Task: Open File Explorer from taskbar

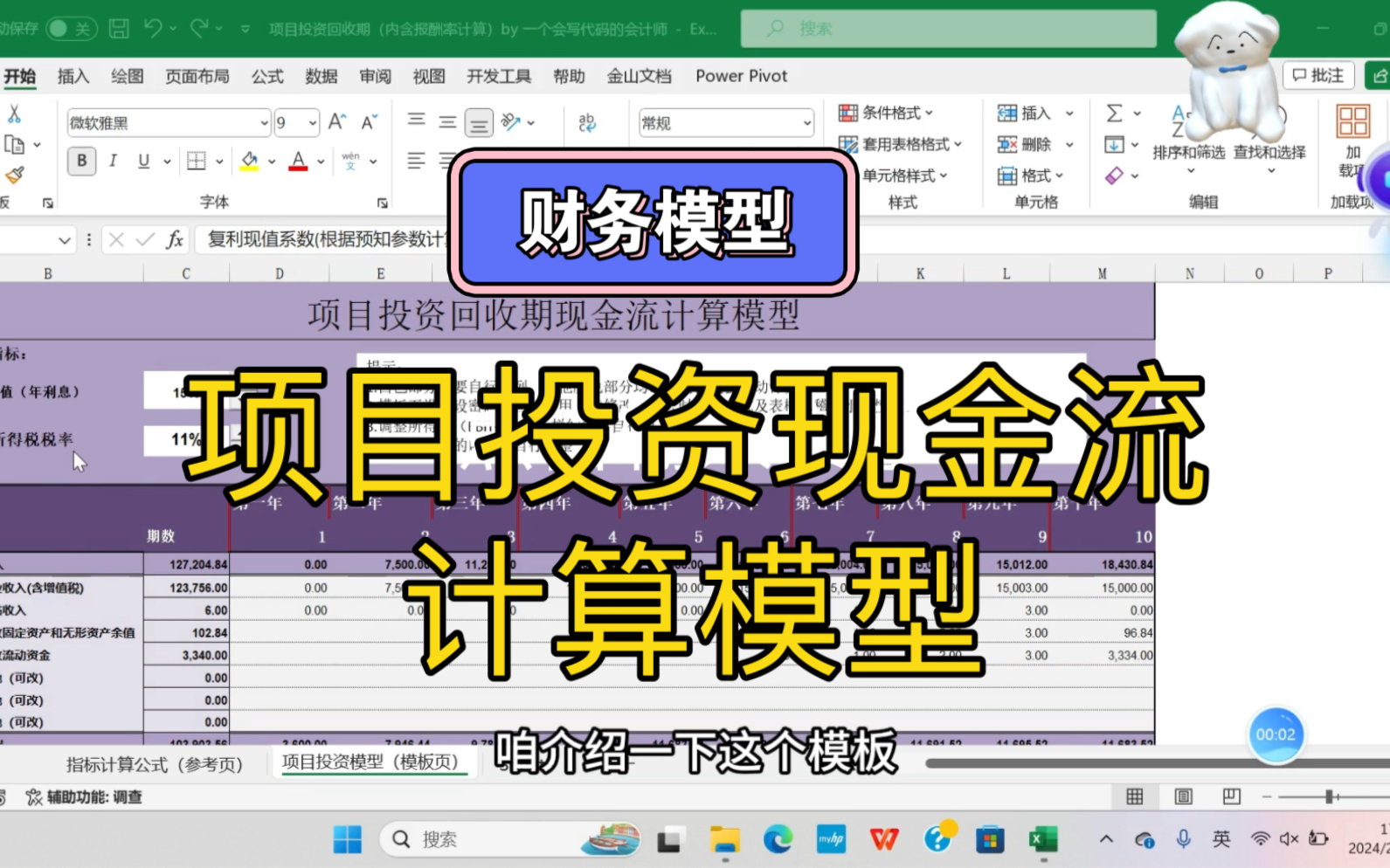Action: pyautogui.click(x=724, y=839)
